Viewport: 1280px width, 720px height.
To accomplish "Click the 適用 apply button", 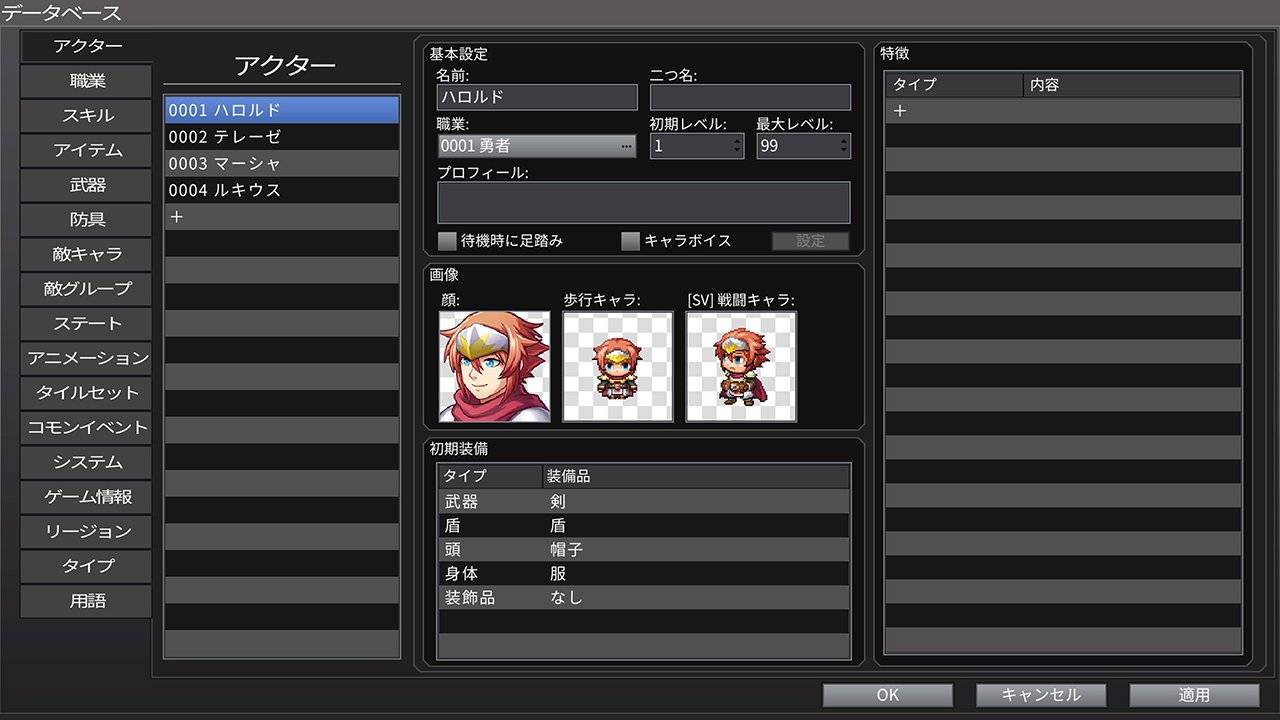I will click(1194, 695).
